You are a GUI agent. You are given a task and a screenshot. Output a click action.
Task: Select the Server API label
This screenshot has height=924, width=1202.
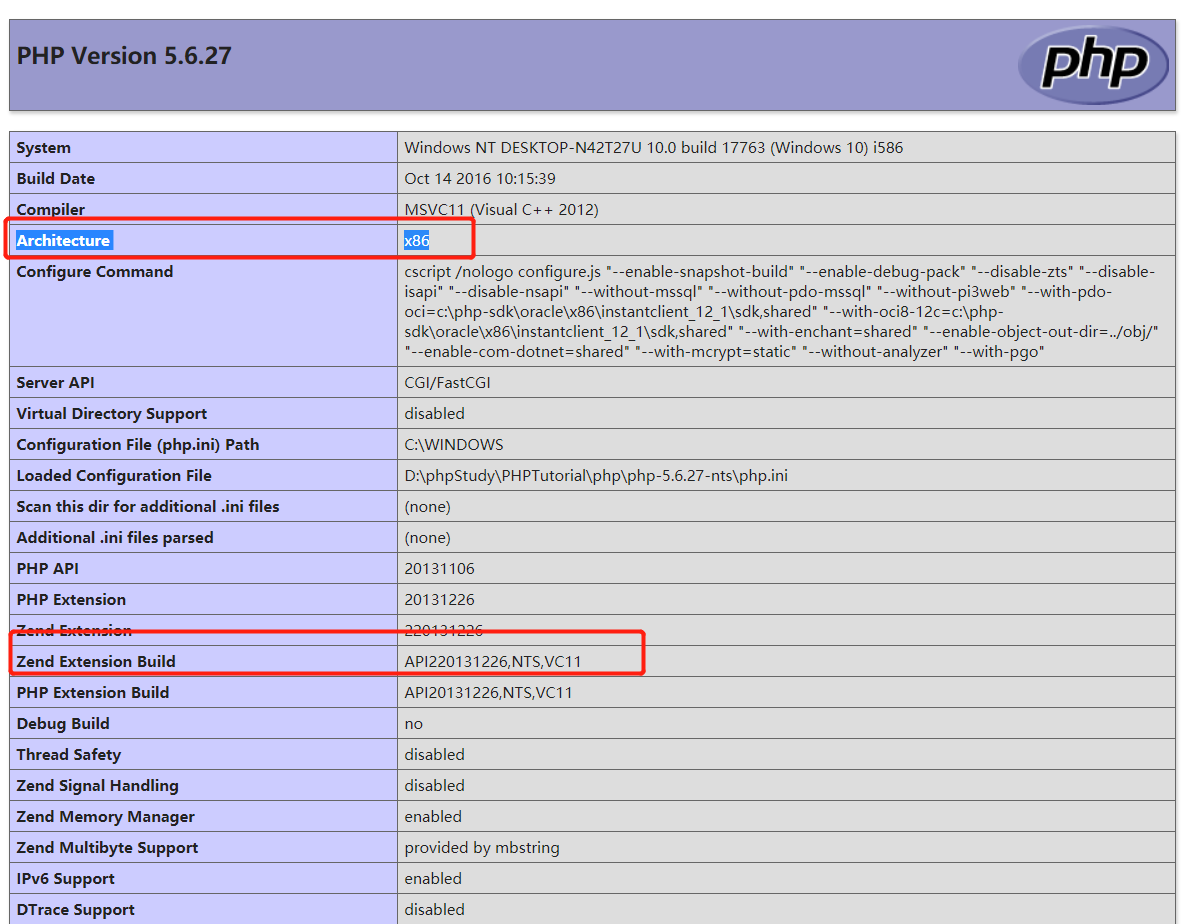pos(55,383)
